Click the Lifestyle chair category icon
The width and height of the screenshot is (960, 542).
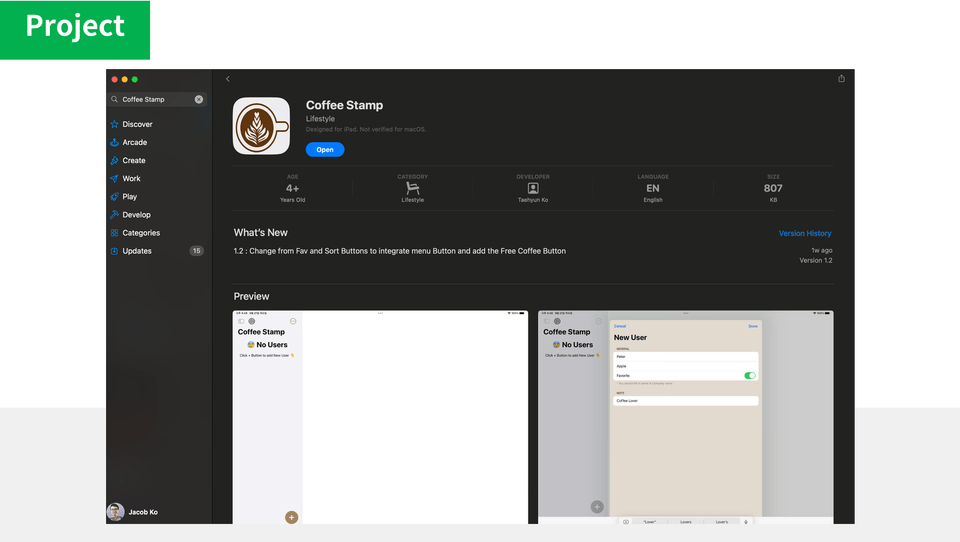click(413, 188)
